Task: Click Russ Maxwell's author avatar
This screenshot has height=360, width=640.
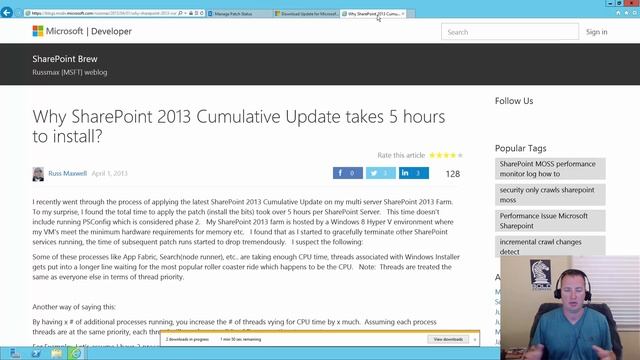Action: tap(38, 174)
